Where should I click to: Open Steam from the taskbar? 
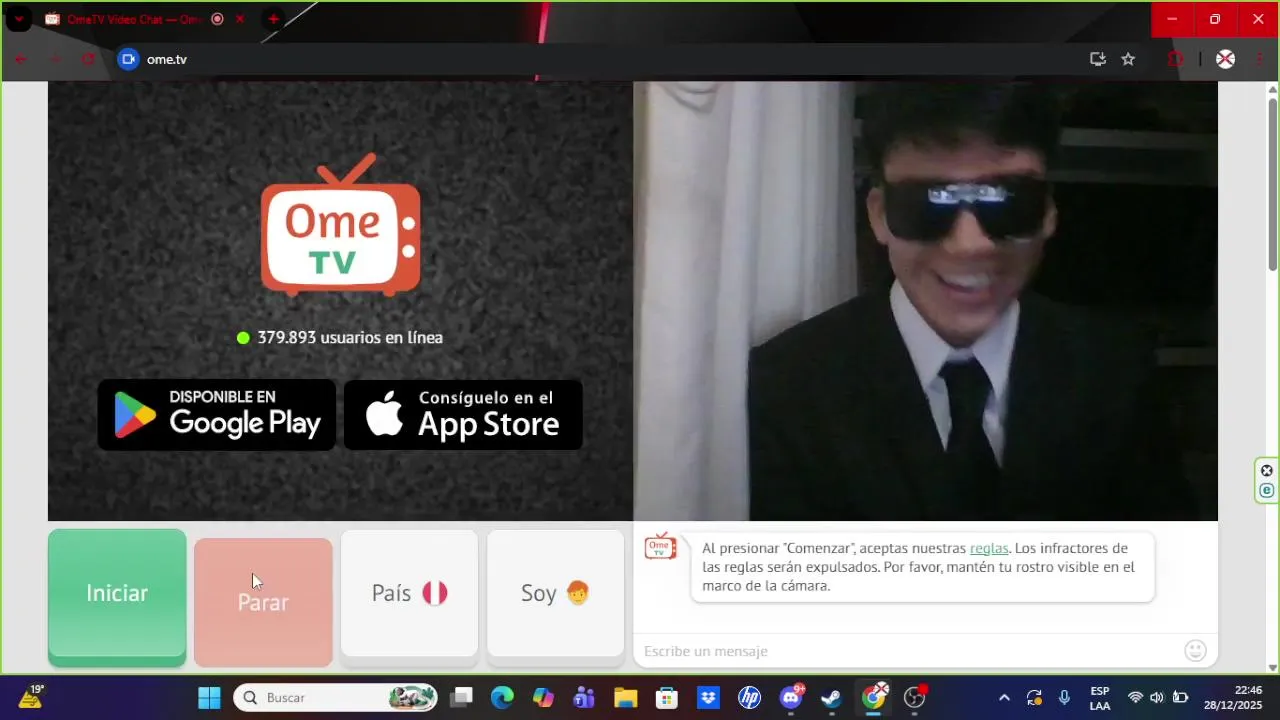(832, 698)
